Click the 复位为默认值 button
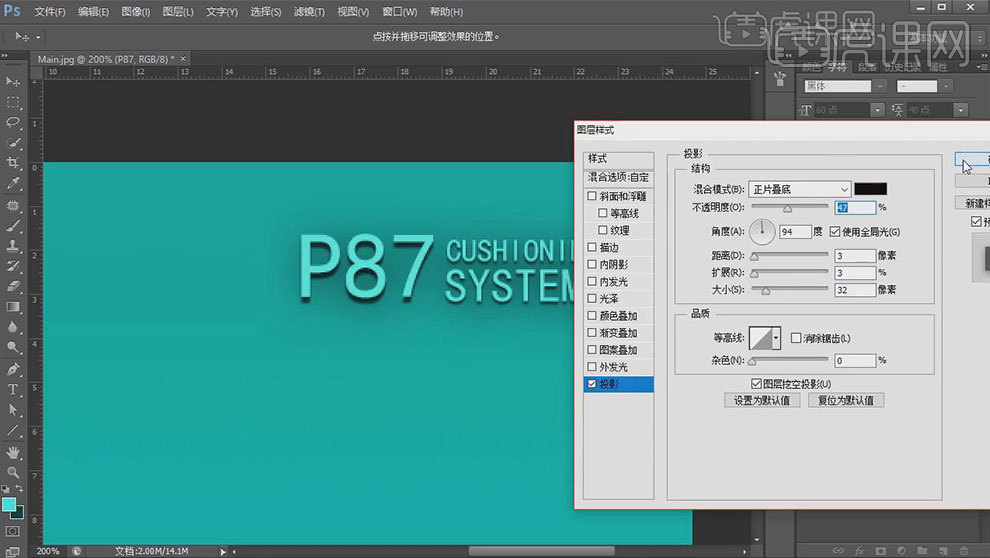Screen dimensions: 990x558 [846, 400]
